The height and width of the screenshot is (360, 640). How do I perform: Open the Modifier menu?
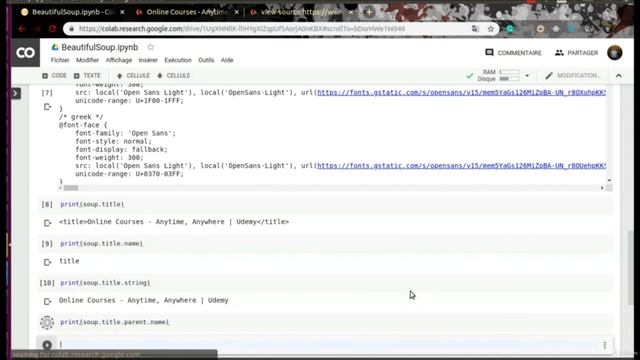tap(87, 60)
